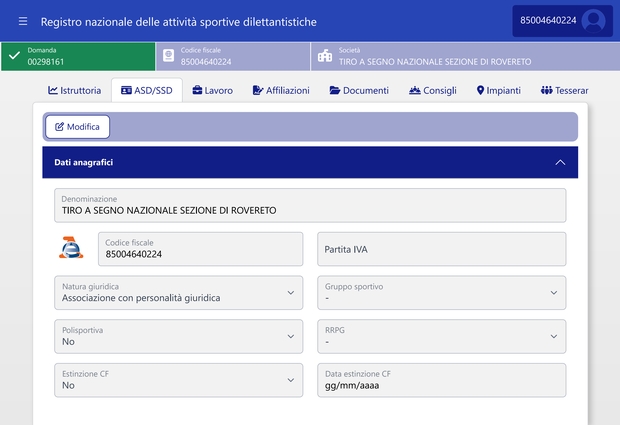Switch to the Lavoro tab
620x425 pixels.
pos(213,91)
